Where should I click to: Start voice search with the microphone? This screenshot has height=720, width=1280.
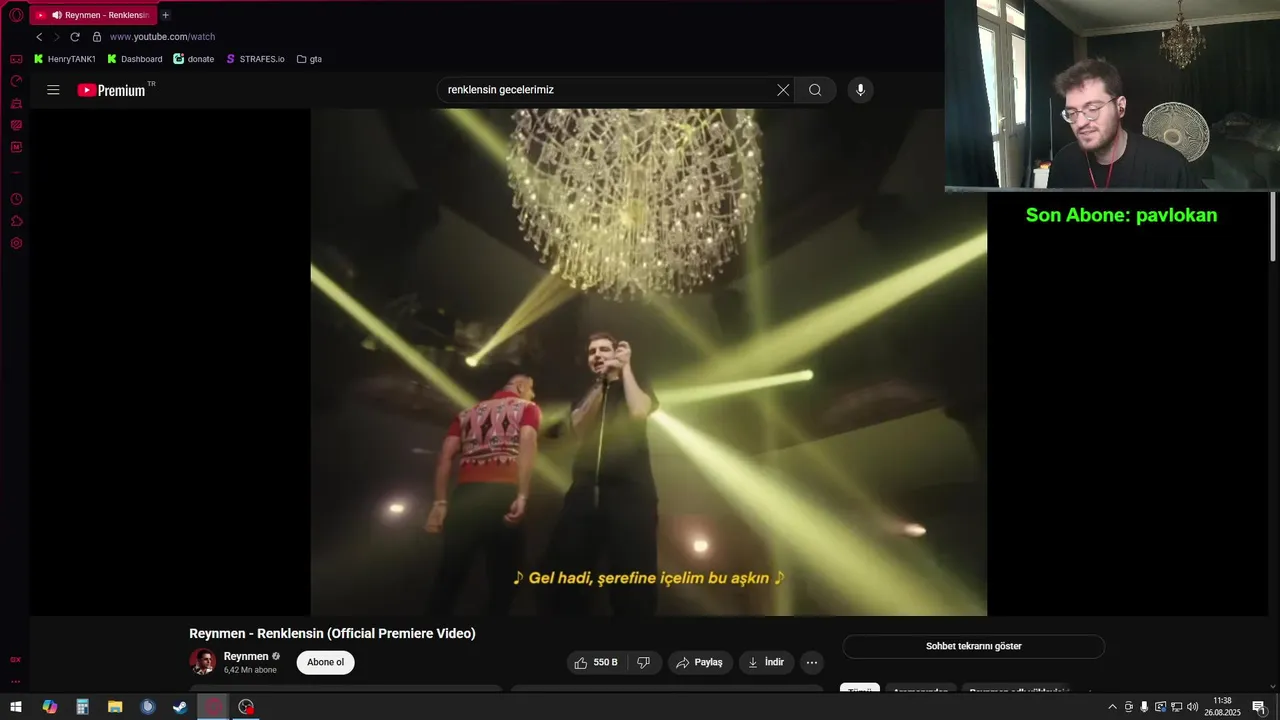tap(860, 90)
